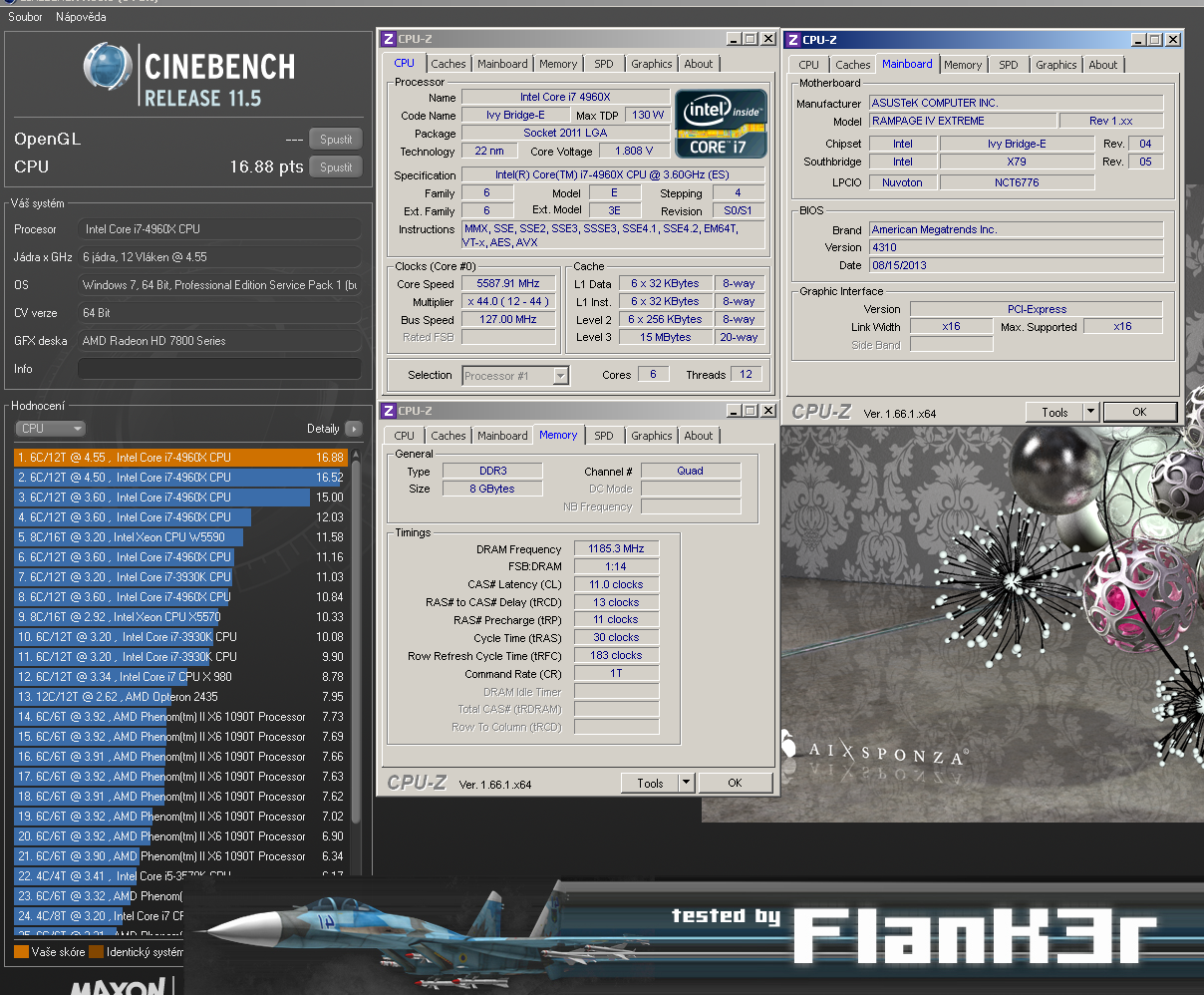Select the Xeon W5590 ranking row
Viewport: 1204px width, 995px height.
tap(180, 537)
